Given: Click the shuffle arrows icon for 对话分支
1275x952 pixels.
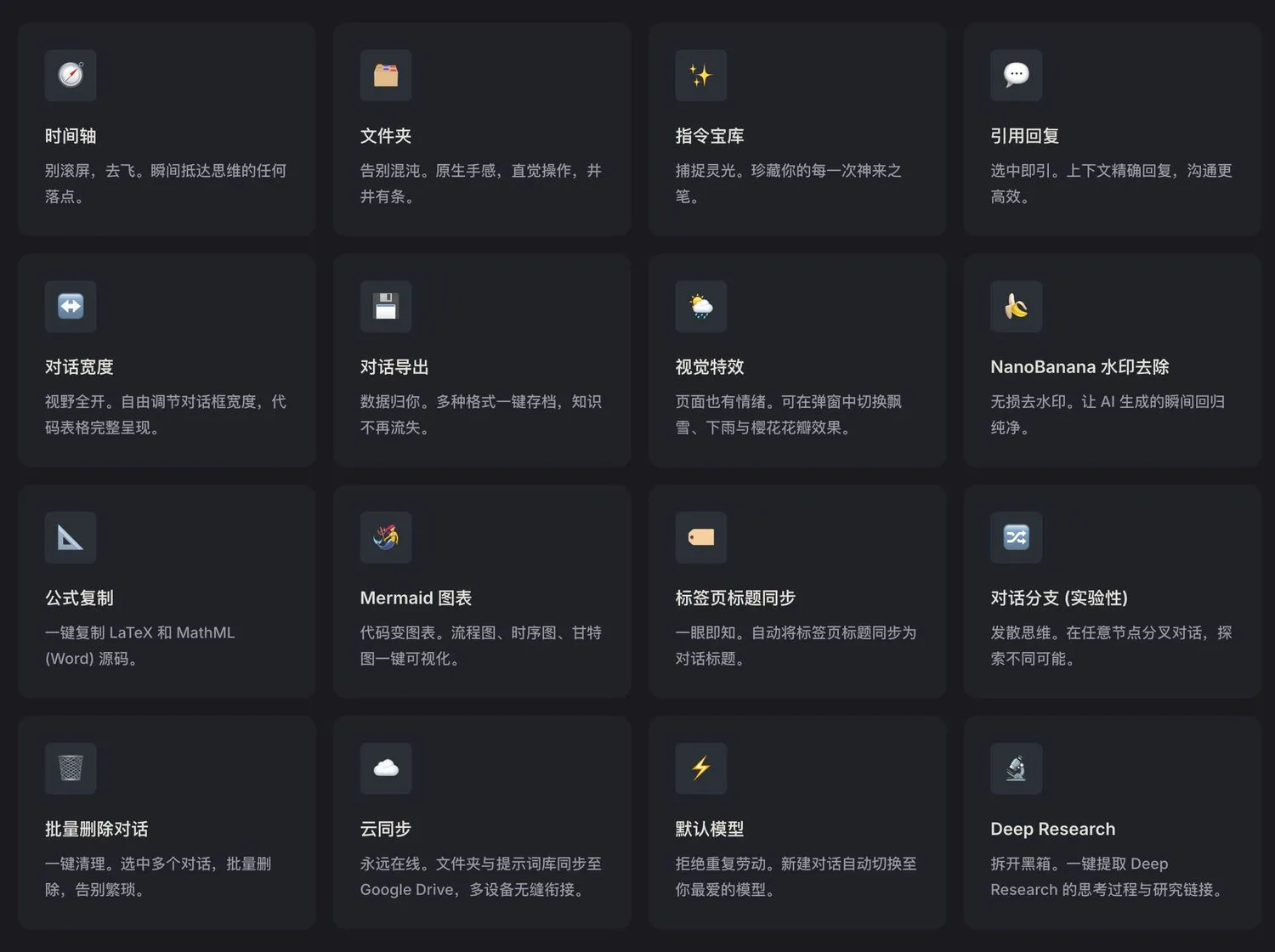Looking at the screenshot, I should 1017,537.
